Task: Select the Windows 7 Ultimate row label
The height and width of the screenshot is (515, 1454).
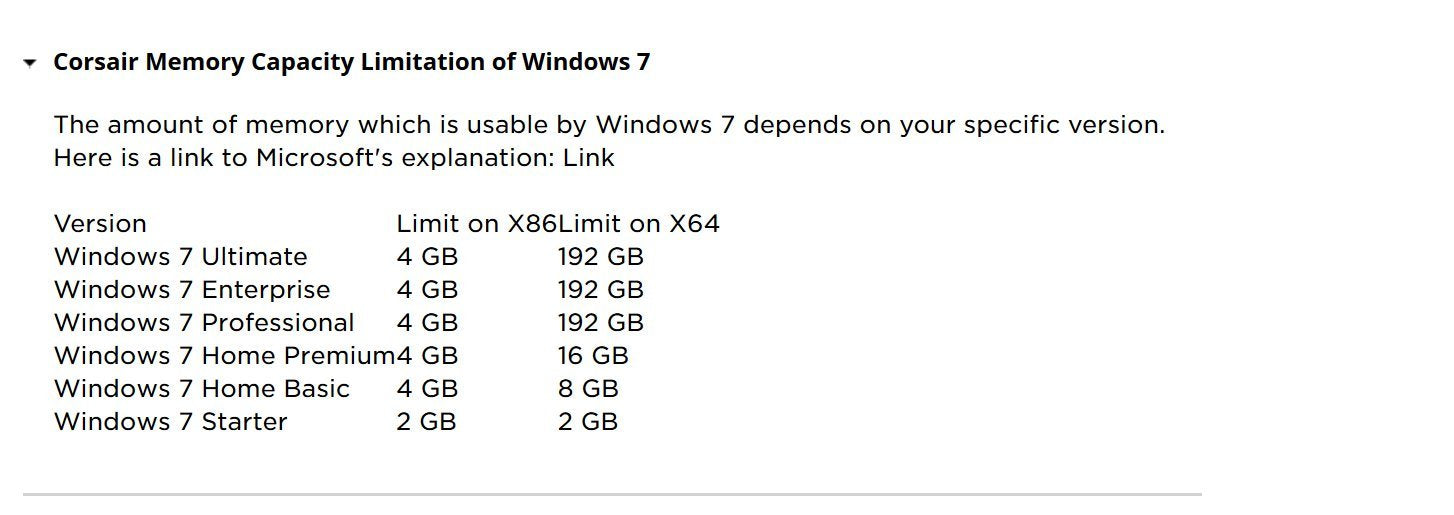Action: click(180, 256)
